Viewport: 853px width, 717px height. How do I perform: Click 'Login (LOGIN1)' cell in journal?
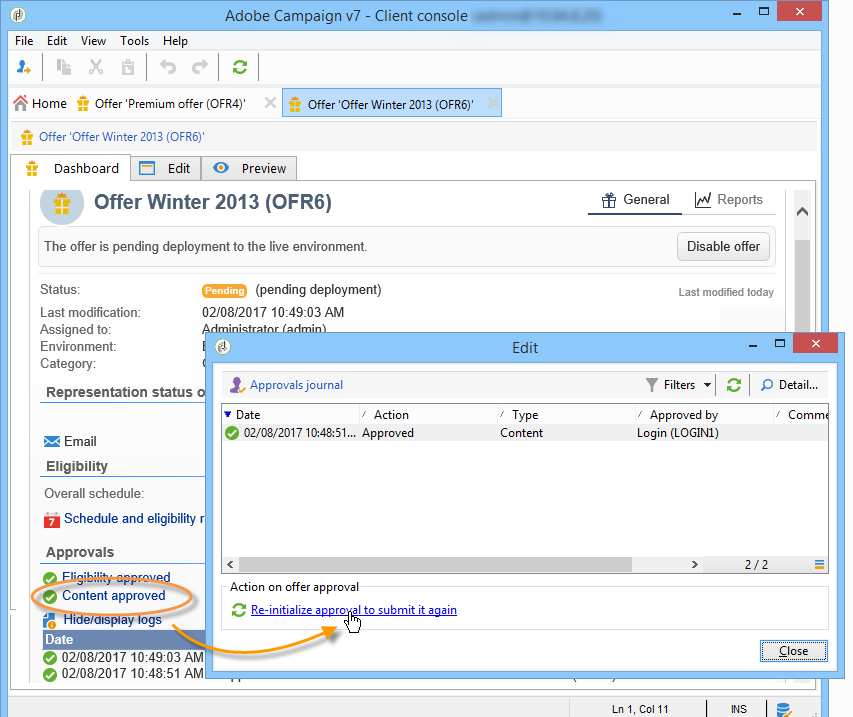pyautogui.click(x=678, y=433)
